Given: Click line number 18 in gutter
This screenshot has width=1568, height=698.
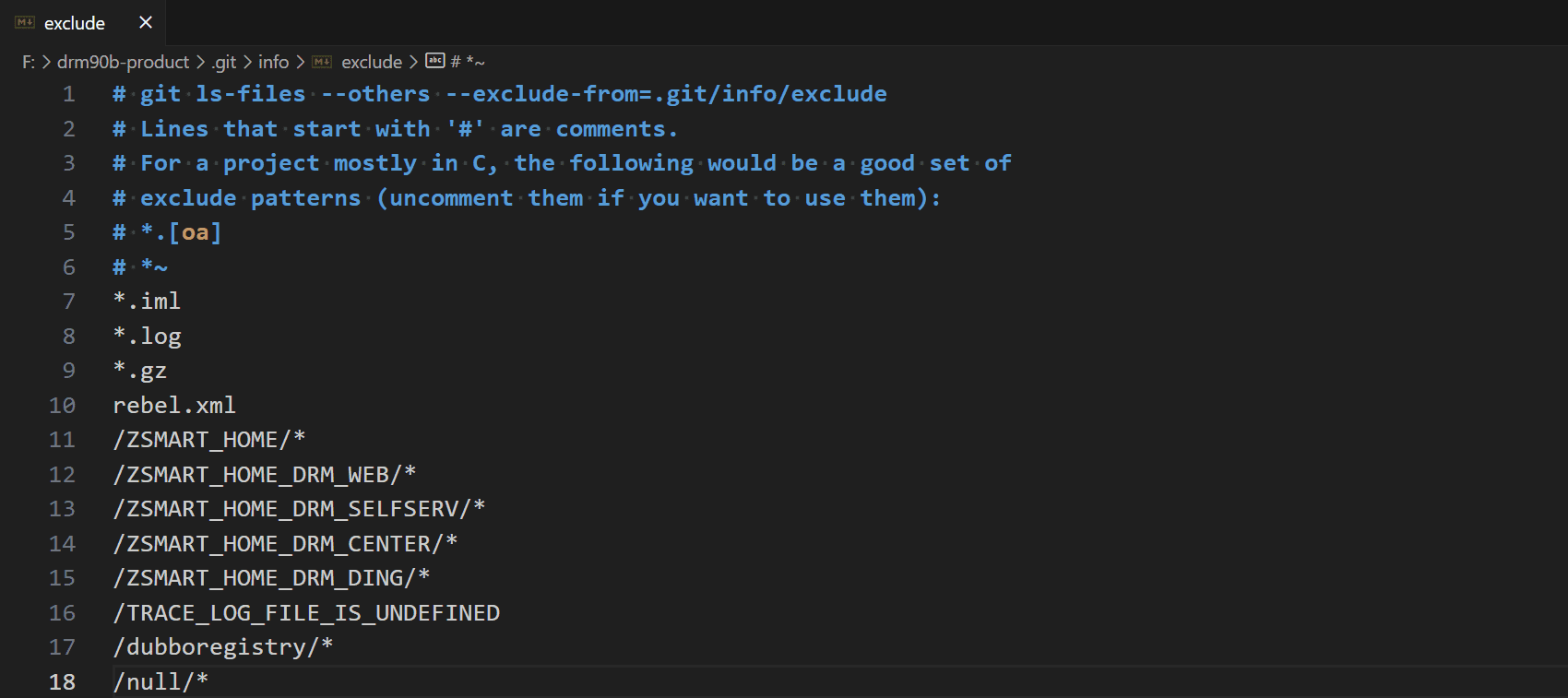Looking at the screenshot, I should click(62, 682).
